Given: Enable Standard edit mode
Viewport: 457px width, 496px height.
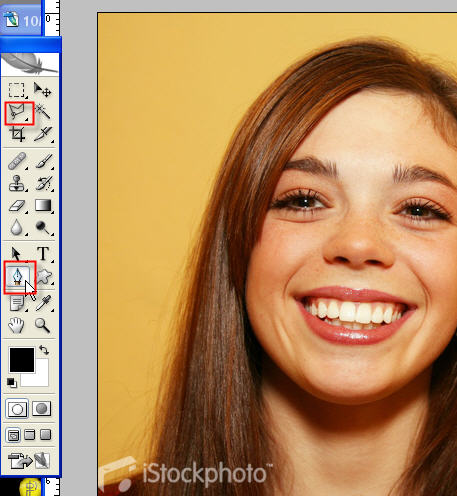Looking at the screenshot, I should (17, 409).
